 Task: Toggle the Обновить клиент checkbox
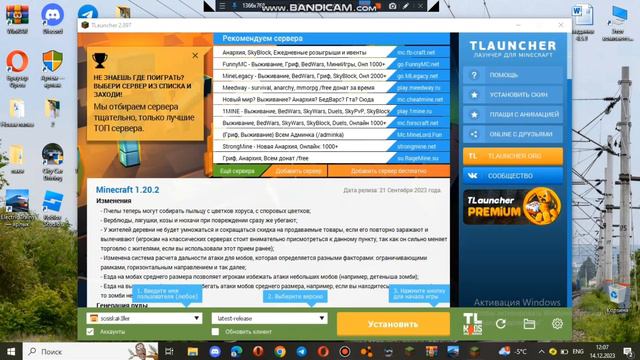[x=215, y=331]
